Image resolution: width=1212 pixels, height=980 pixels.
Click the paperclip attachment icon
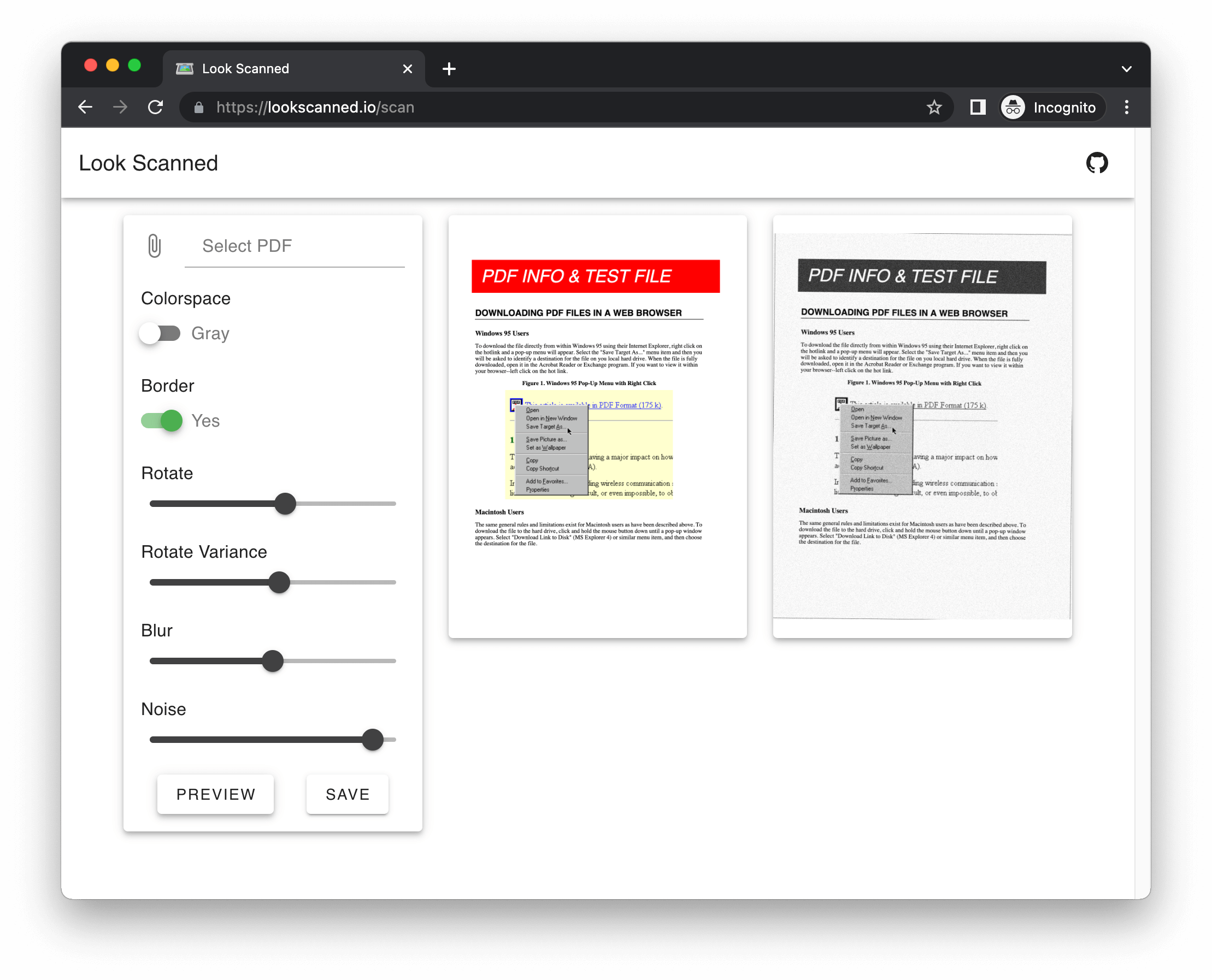point(154,246)
